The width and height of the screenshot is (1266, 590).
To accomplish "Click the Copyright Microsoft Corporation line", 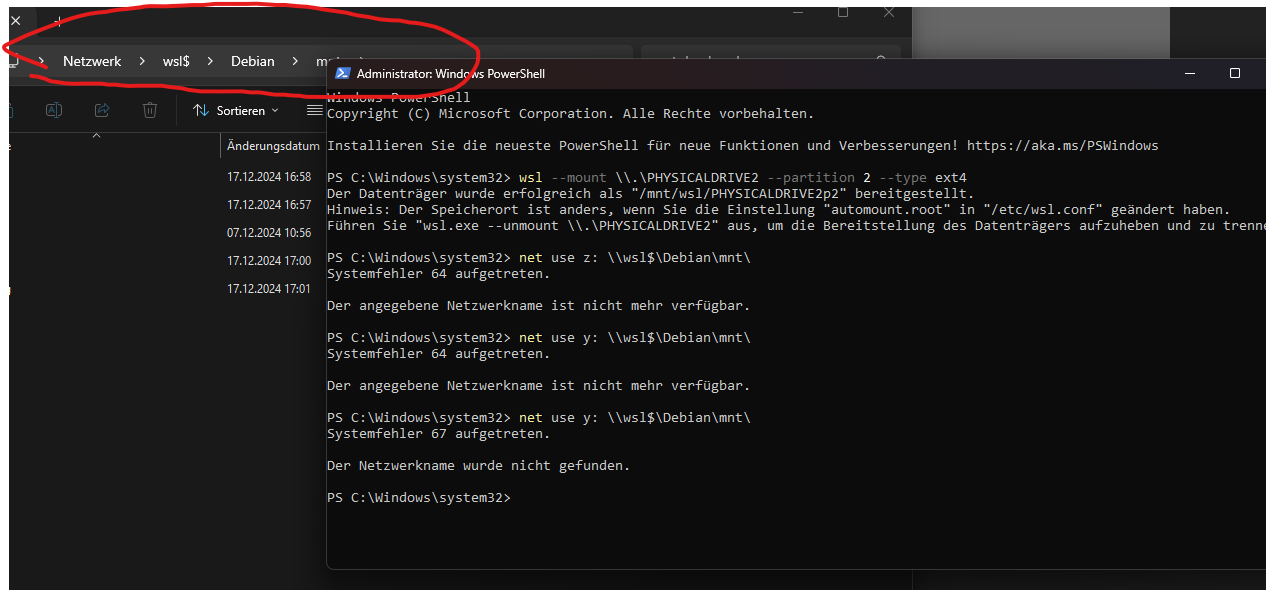I will click(571, 113).
